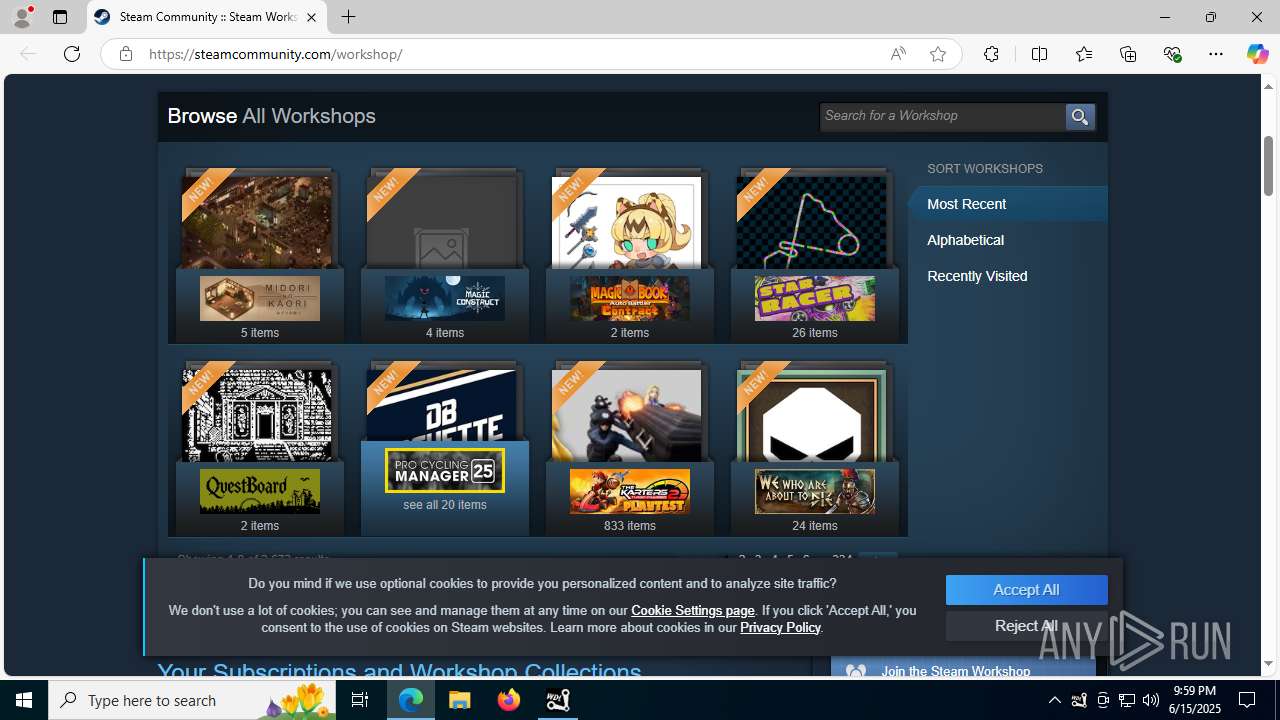The height and width of the screenshot is (720, 1280).
Task: Open We Who Are About To Die workshop
Action: tap(815, 492)
